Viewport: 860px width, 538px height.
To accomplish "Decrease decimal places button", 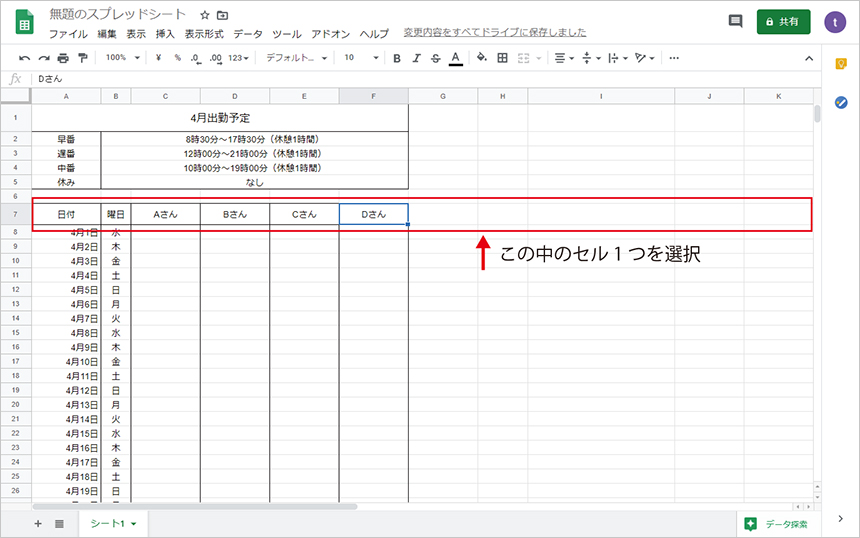I will (x=196, y=58).
